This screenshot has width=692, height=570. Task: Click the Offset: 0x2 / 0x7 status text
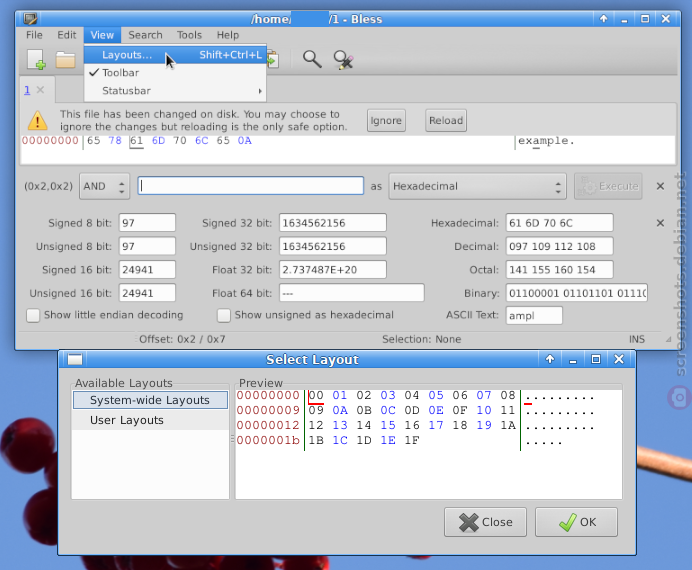point(182,339)
